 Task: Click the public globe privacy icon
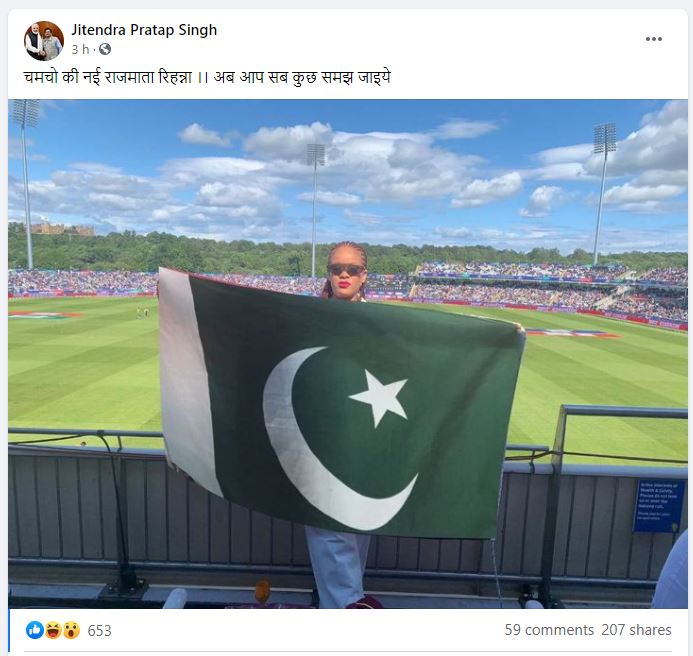(x=105, y=49)
